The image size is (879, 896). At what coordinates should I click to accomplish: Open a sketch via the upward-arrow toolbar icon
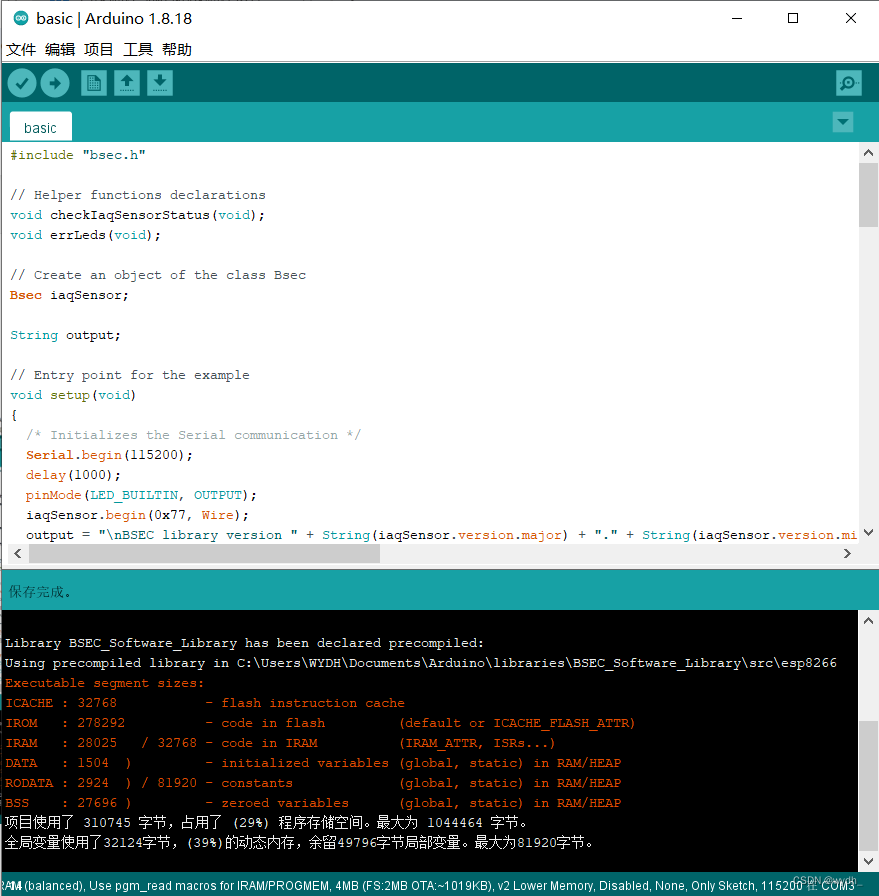pos(126,83)
